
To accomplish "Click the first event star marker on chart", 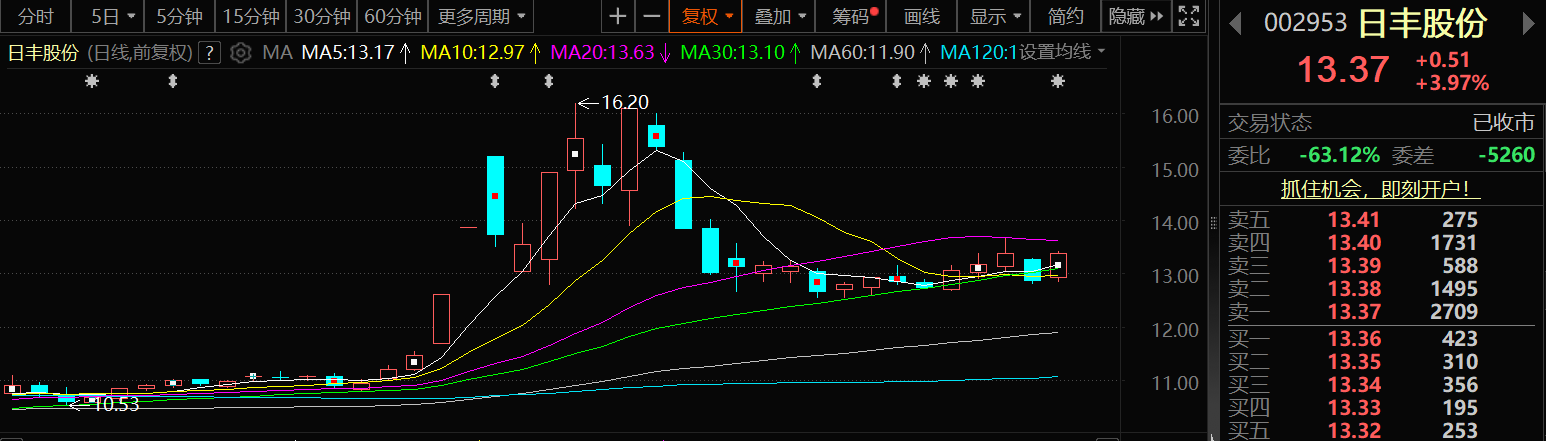I will (x=92, y=81).
